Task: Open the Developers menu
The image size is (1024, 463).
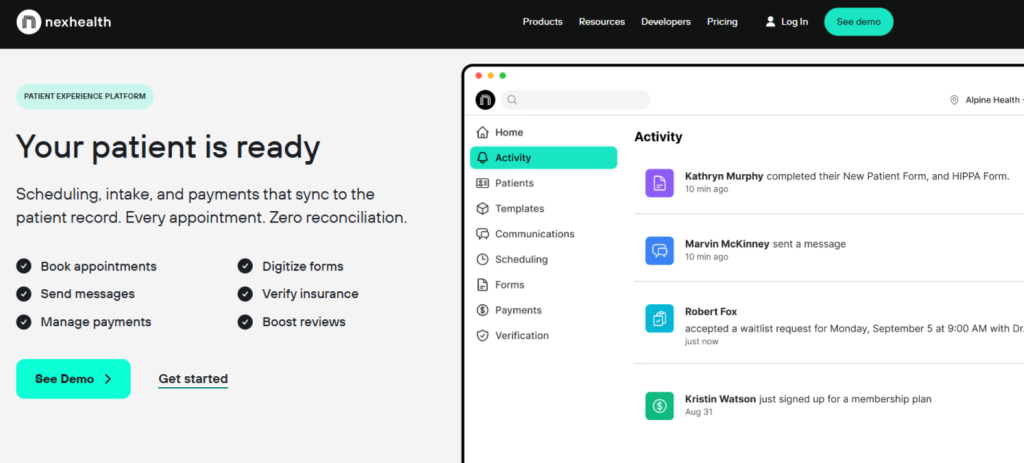Action: (x=665, y=22)
